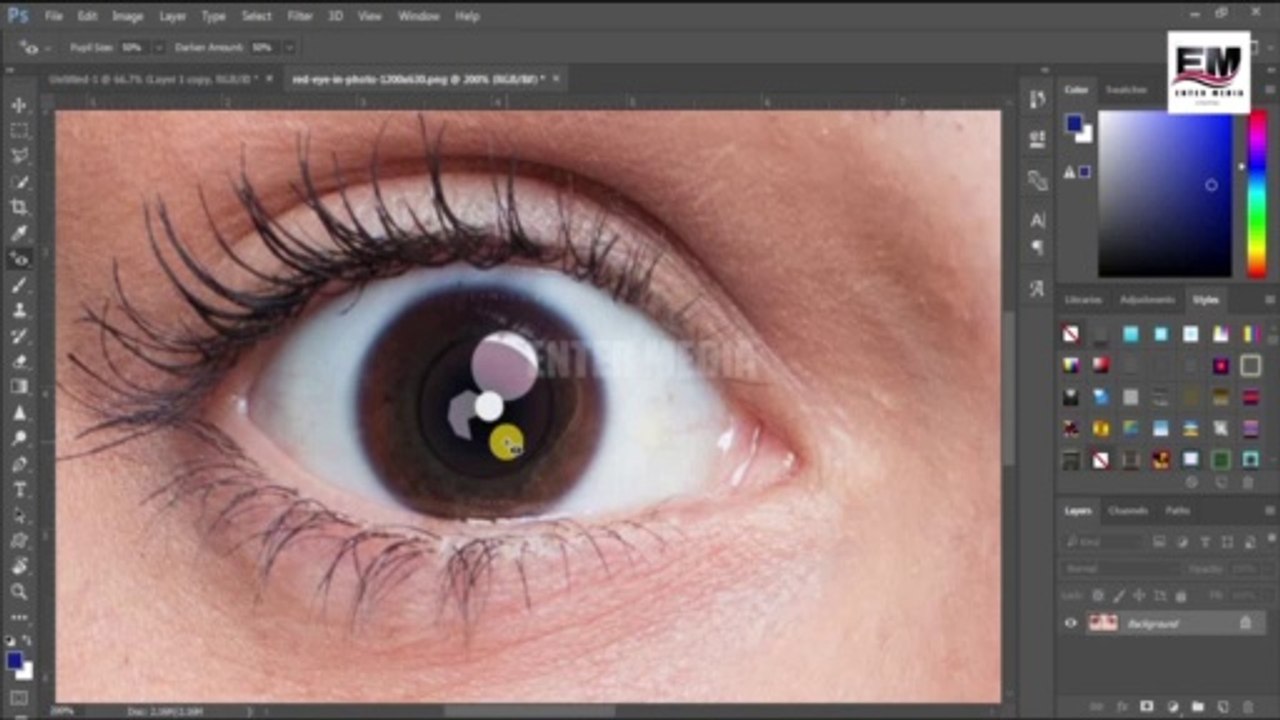Create a new group folder
The width and height of the screenshot is (1280, 720).
(x=1197, y=707)
